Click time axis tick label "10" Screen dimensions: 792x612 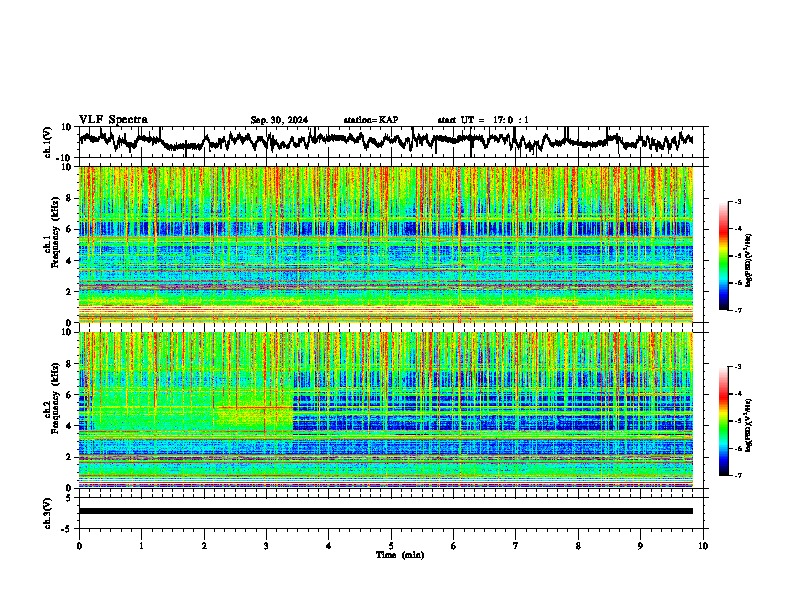pos(703,546)
